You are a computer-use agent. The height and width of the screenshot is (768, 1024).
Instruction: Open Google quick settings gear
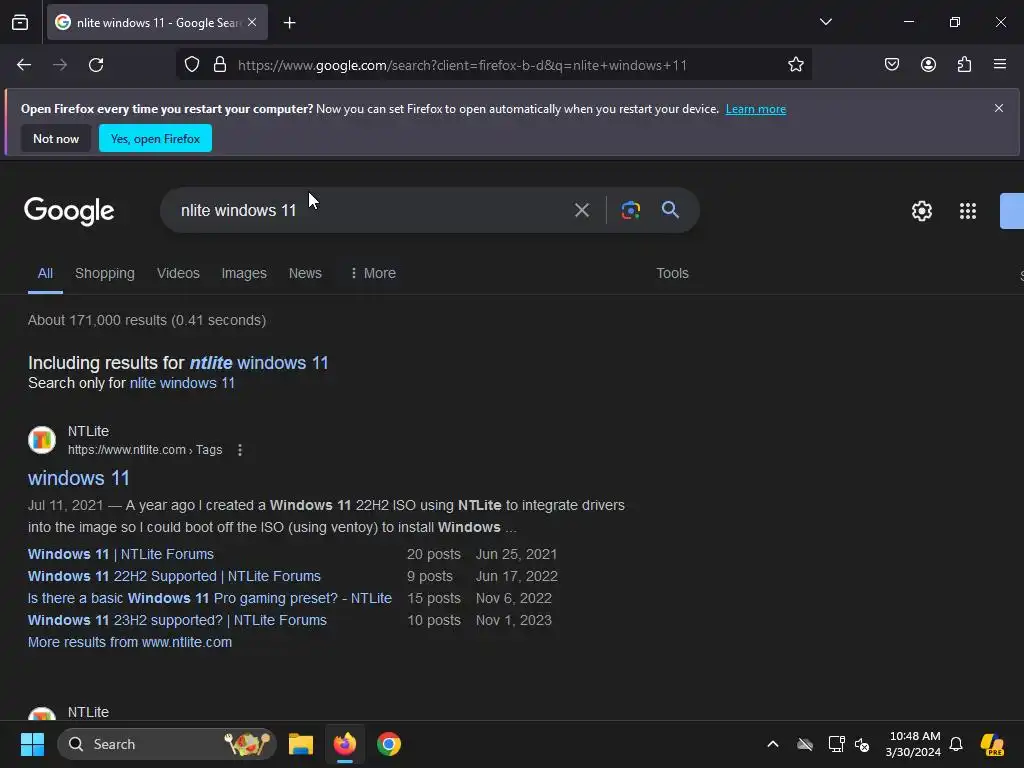pos(921,211)
